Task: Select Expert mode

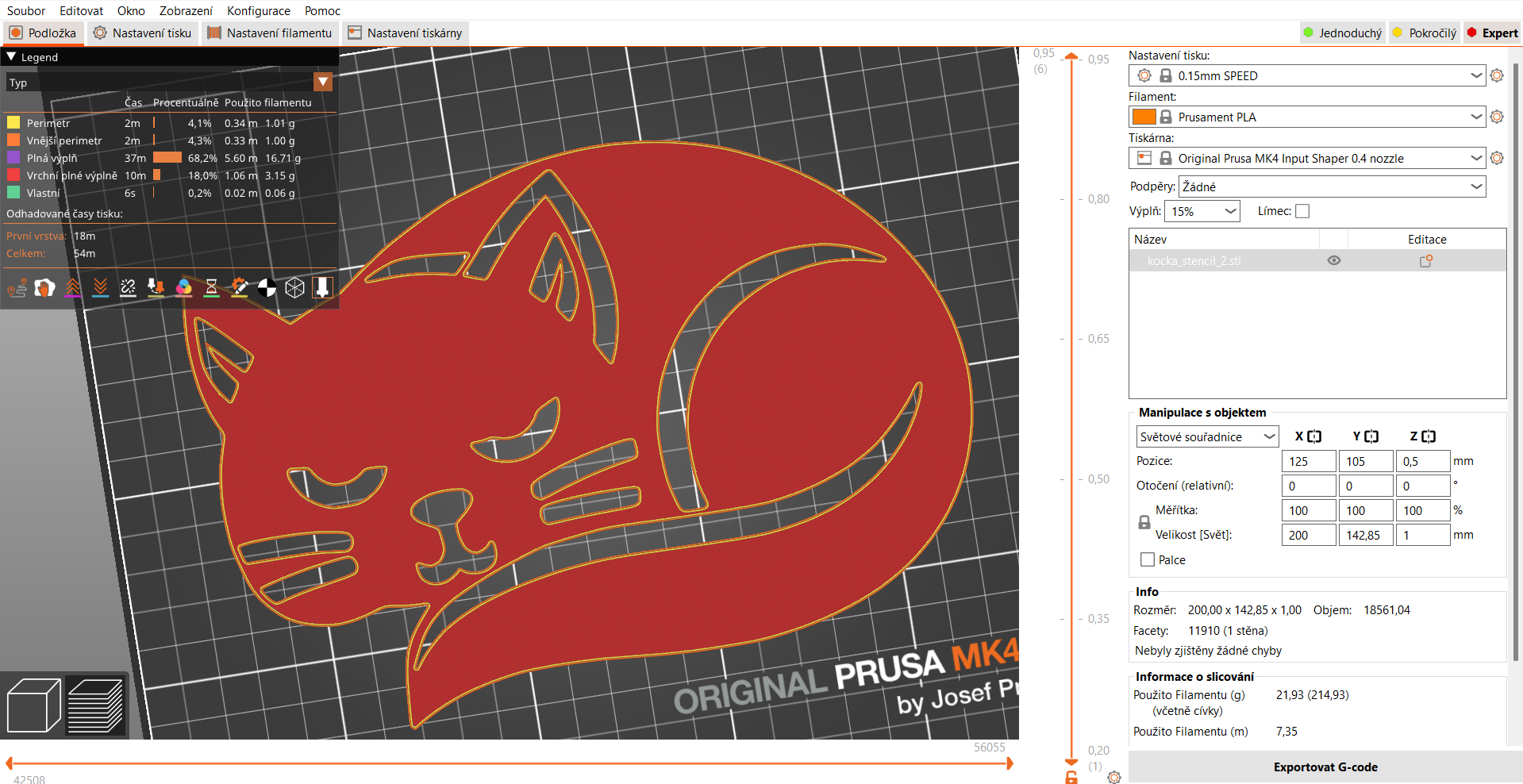Action: point(1492,33)
